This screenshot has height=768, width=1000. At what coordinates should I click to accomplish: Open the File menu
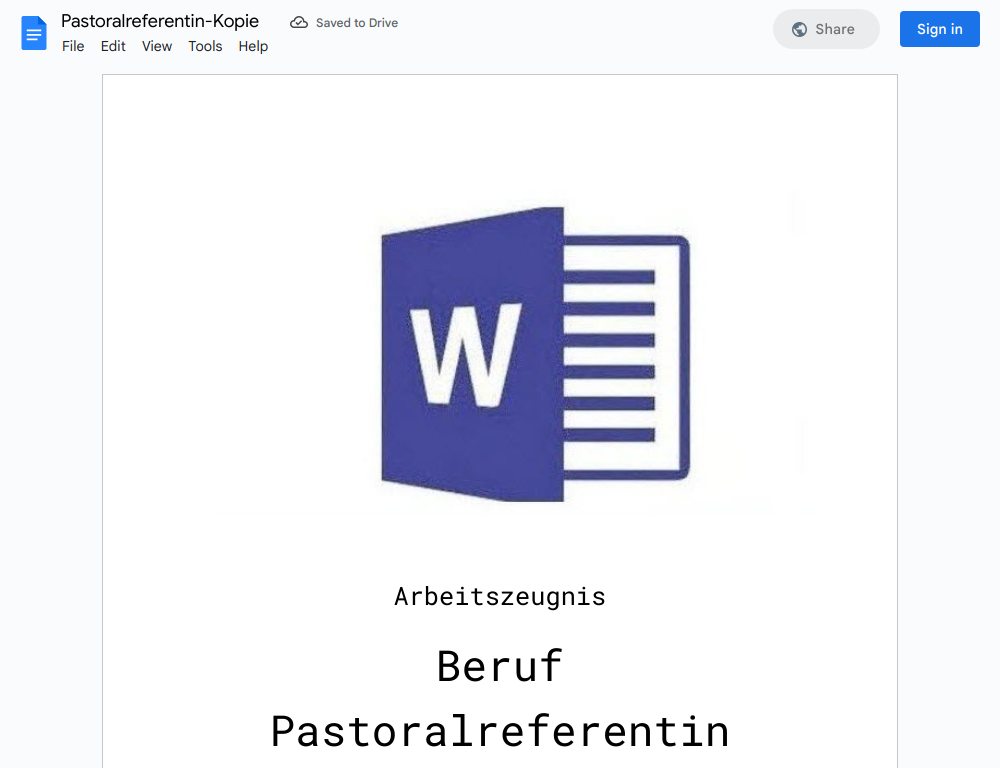pos(73,47)
